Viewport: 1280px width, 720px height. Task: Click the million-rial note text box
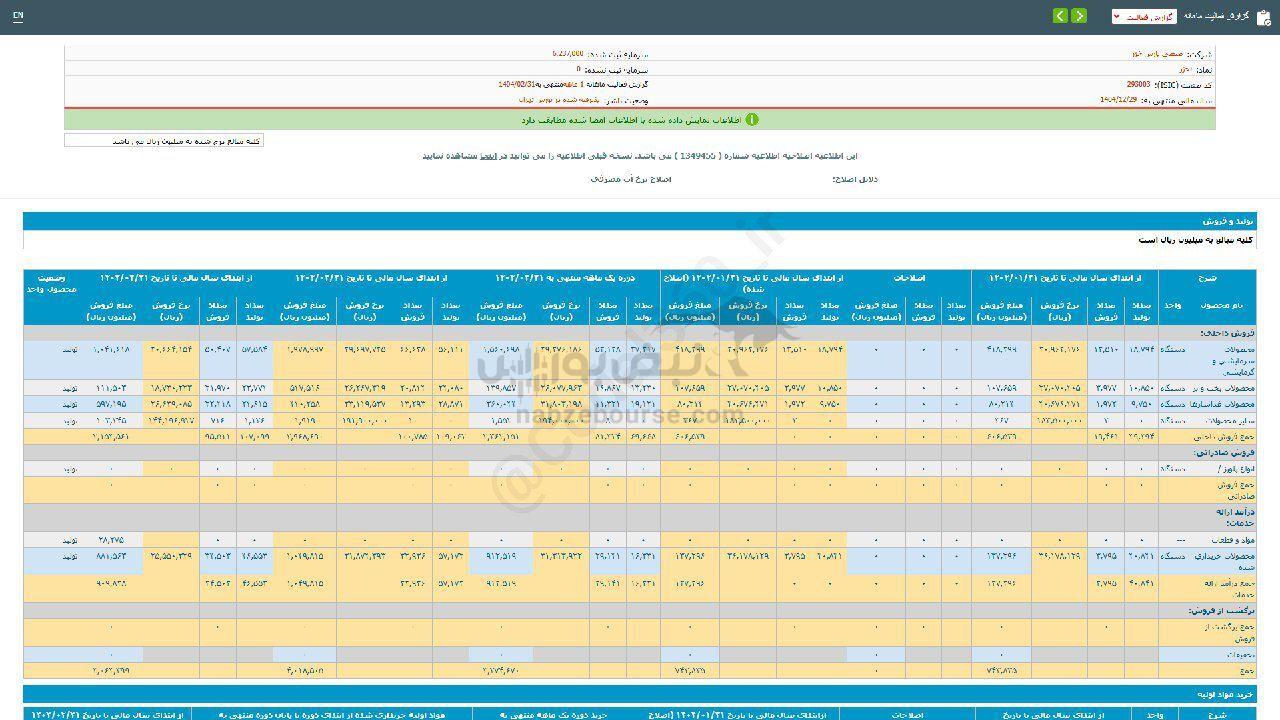[x=164, y=141]
